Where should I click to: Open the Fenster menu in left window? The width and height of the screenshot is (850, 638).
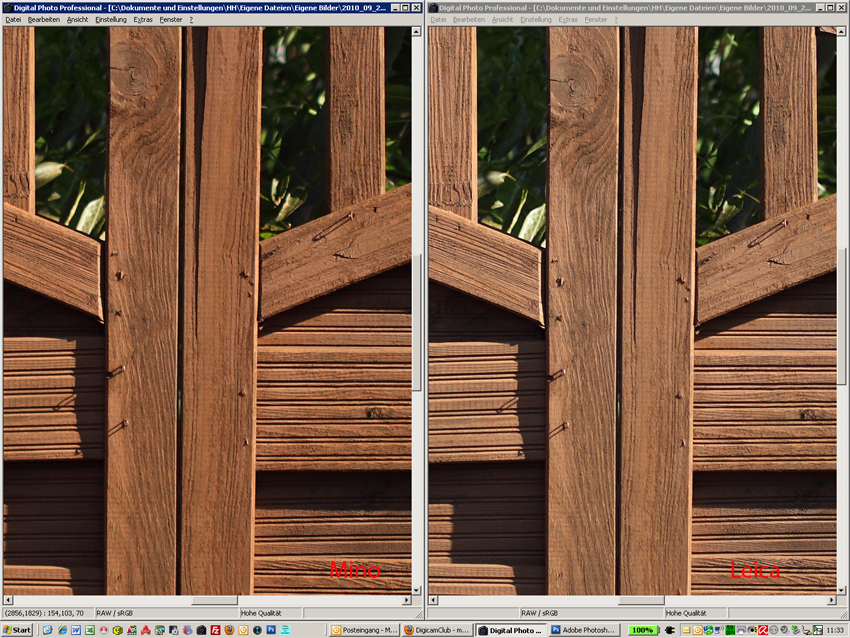click(171, 20)
